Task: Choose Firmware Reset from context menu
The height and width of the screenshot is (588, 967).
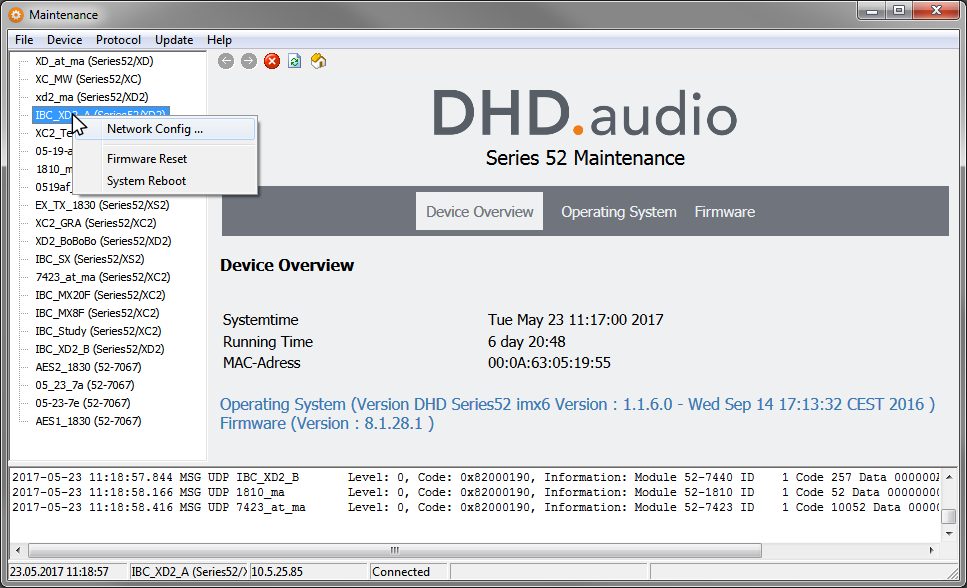Action: pos(164,159)
